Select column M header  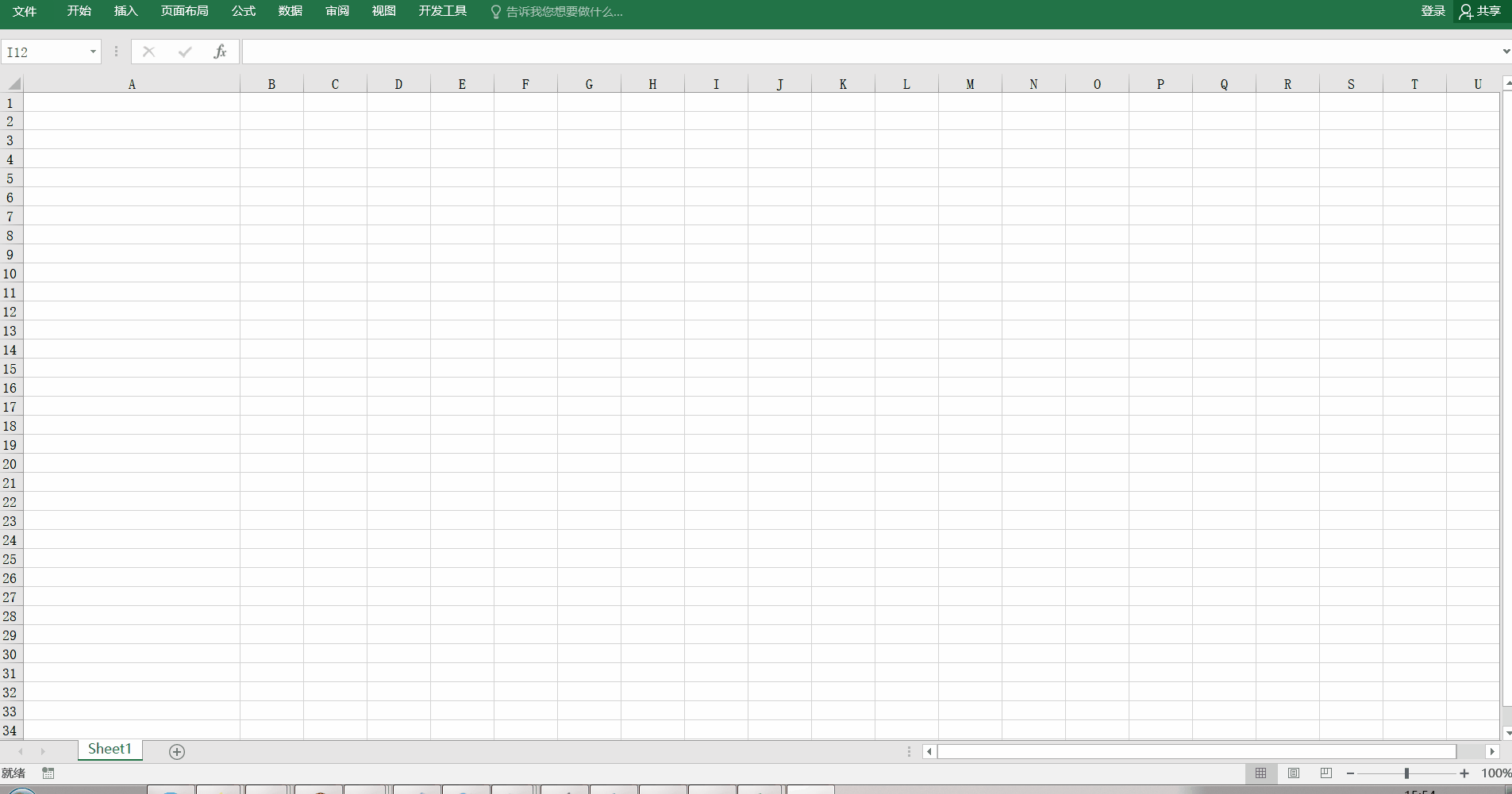click(x=970, y=84)
